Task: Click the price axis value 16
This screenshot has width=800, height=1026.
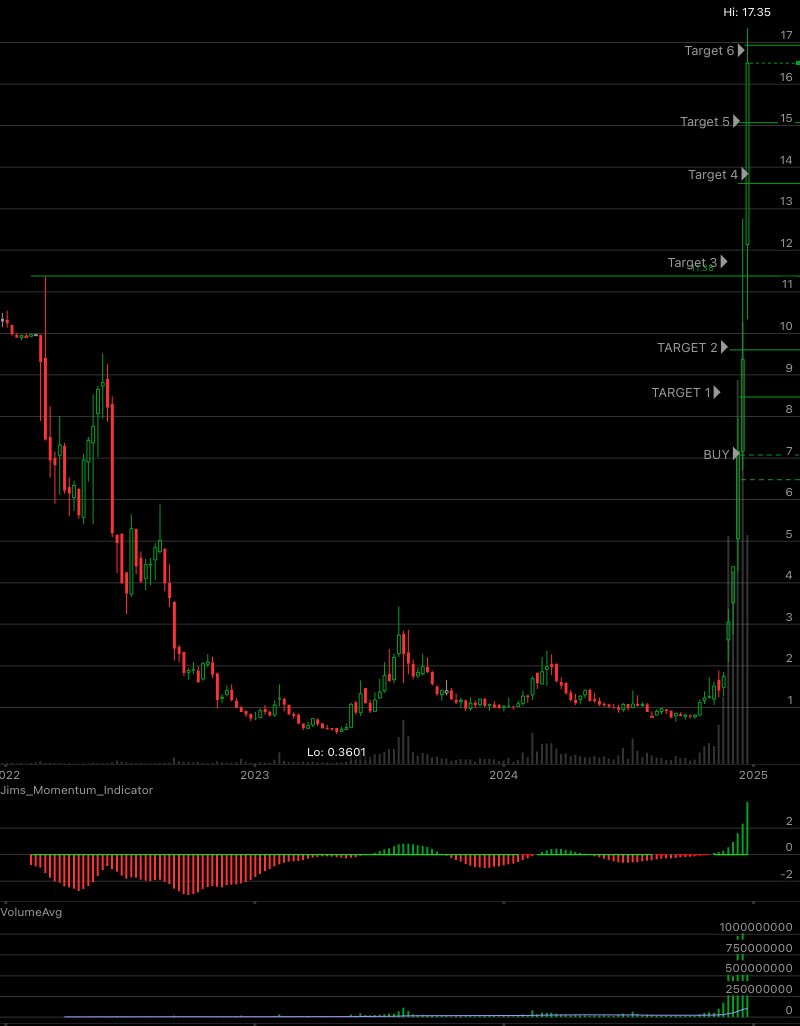Action: point(786,77)
